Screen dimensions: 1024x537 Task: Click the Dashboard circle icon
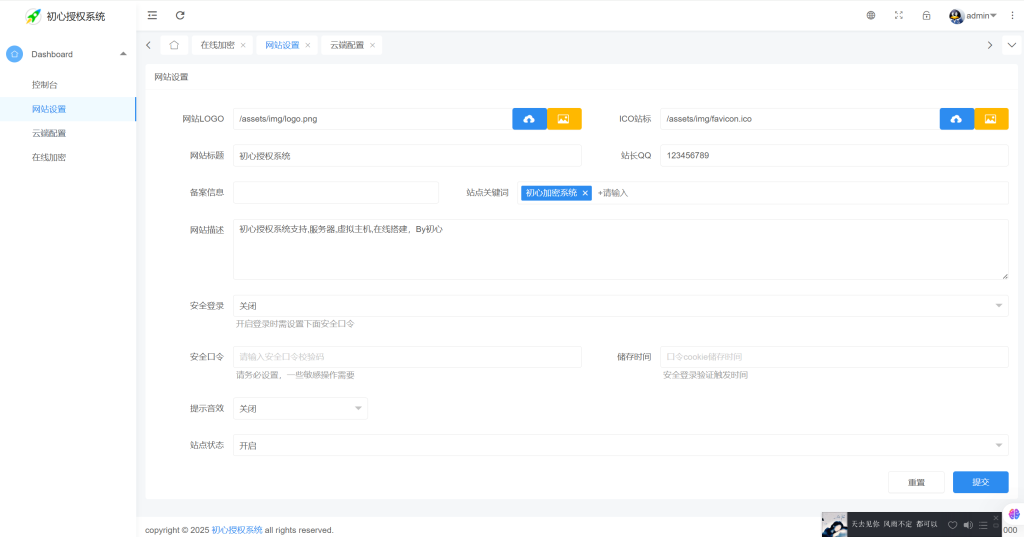(14, 54)
